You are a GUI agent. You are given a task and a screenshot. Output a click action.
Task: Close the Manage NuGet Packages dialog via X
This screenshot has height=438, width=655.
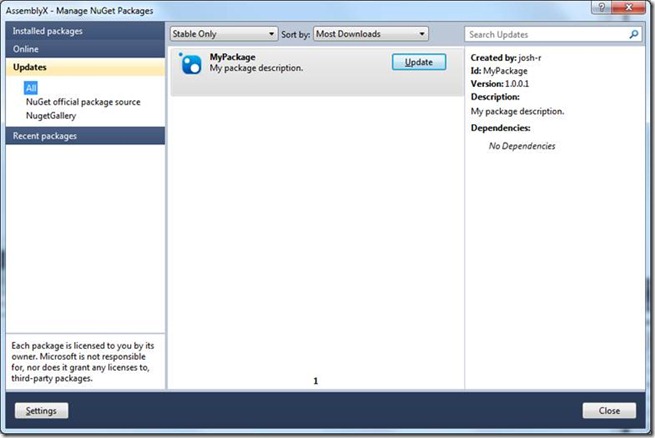tap(628, 7)
